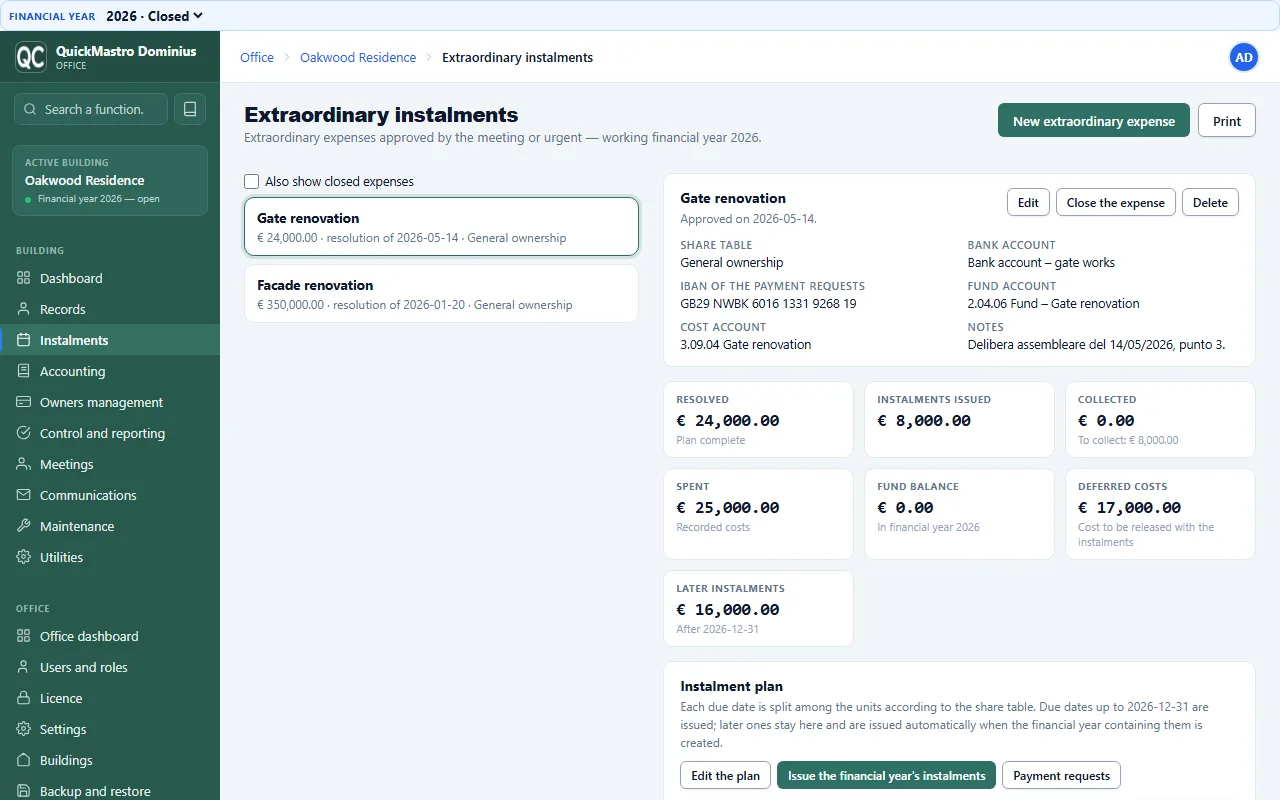This screenshot has height=800, width=1280.
Task: Click the Later Instalments € 16,000.00 value
Action: 727,609
